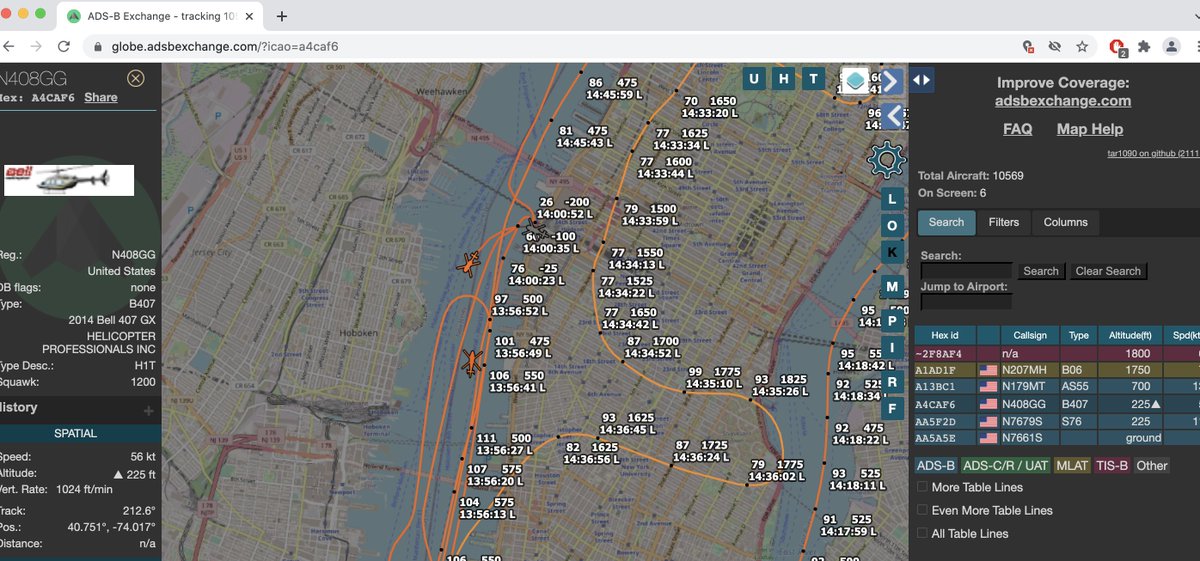Click the left chevron sidebar arrow
Image resolution: width=1200 pixels, height=561 pixels.
coord(892,115)
